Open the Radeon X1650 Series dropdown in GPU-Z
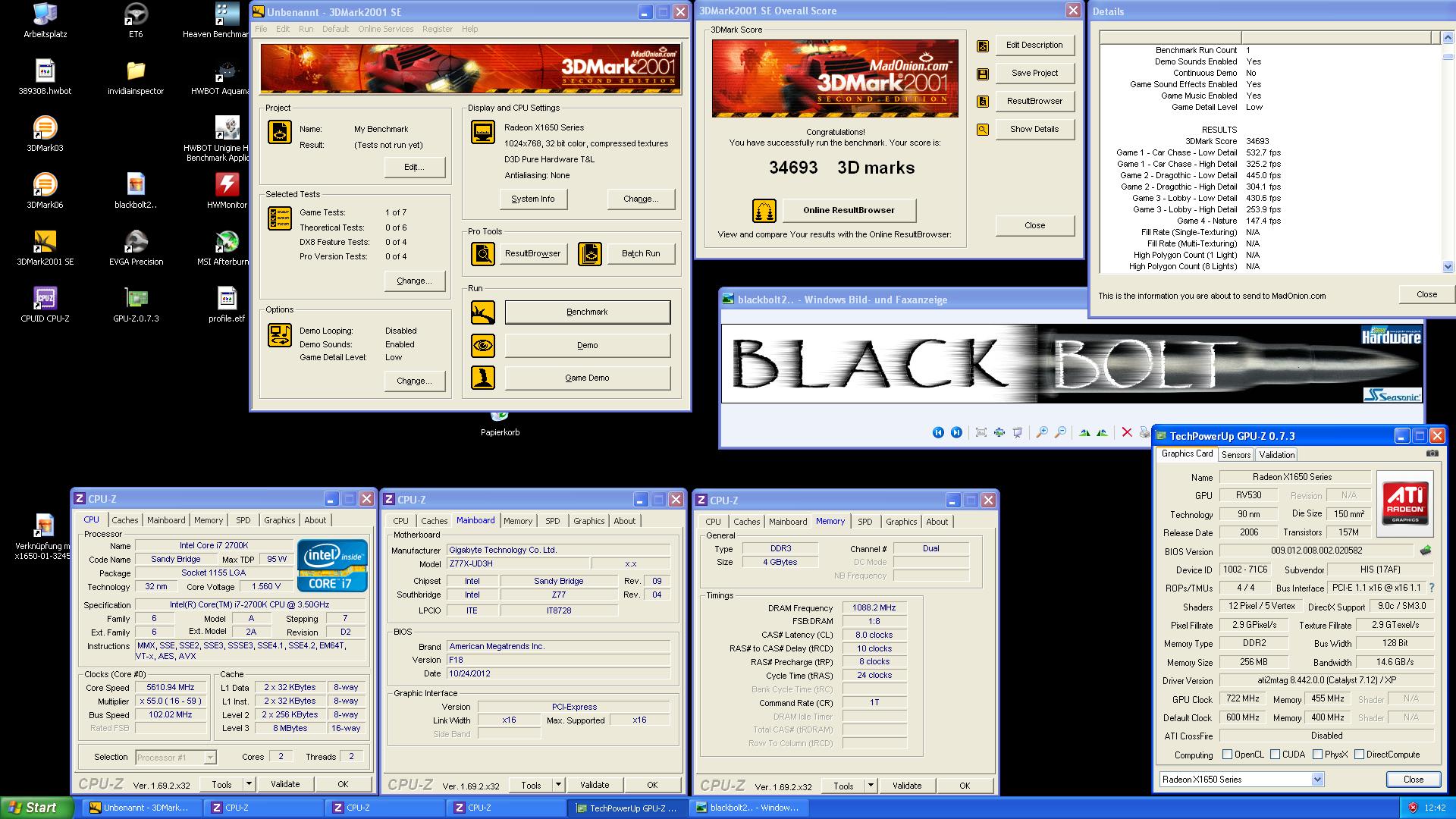This screenshot has width=1456, height=819. point(1317,780)
